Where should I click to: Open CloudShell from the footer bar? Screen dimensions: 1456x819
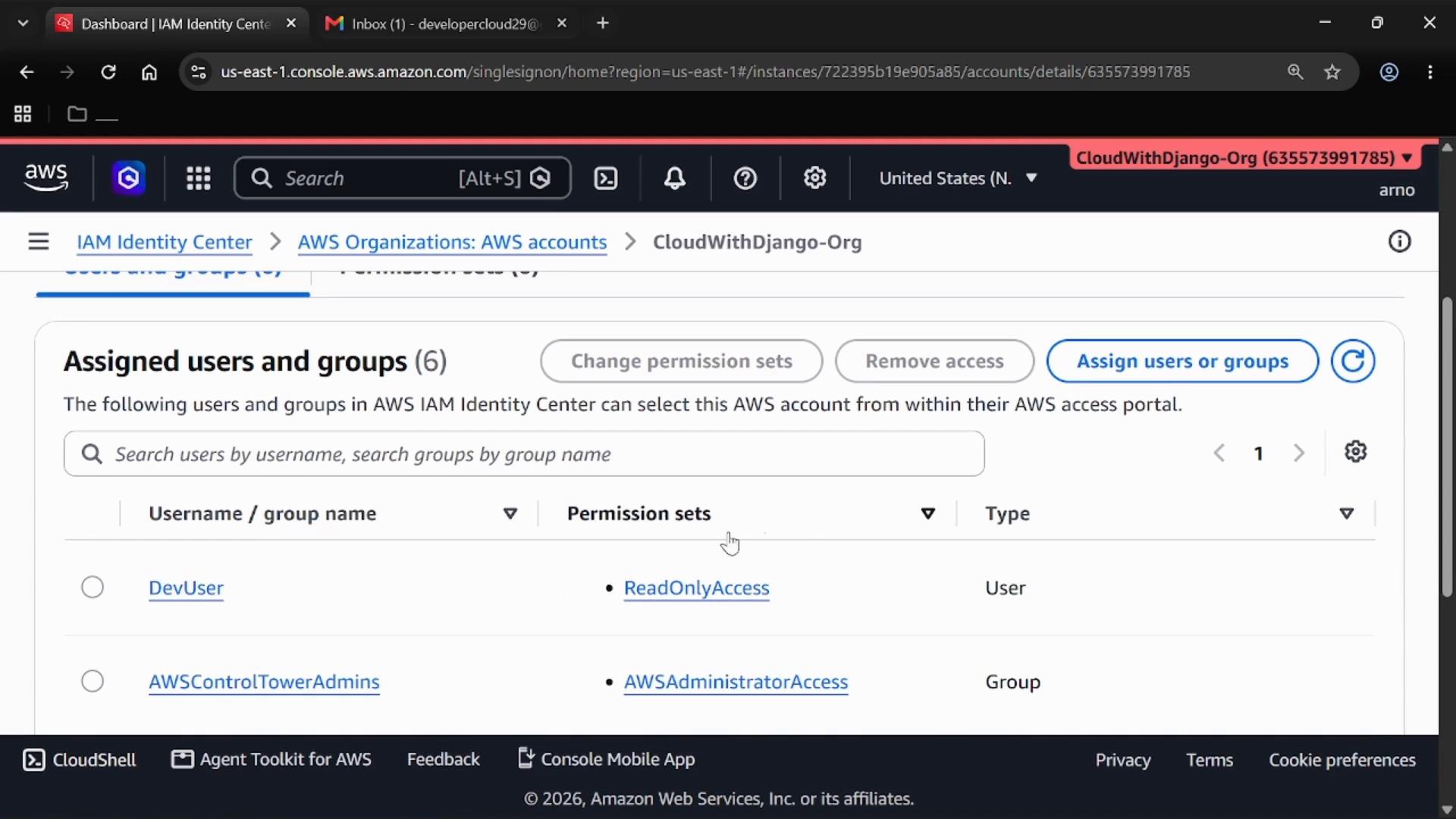coord(80,760)
